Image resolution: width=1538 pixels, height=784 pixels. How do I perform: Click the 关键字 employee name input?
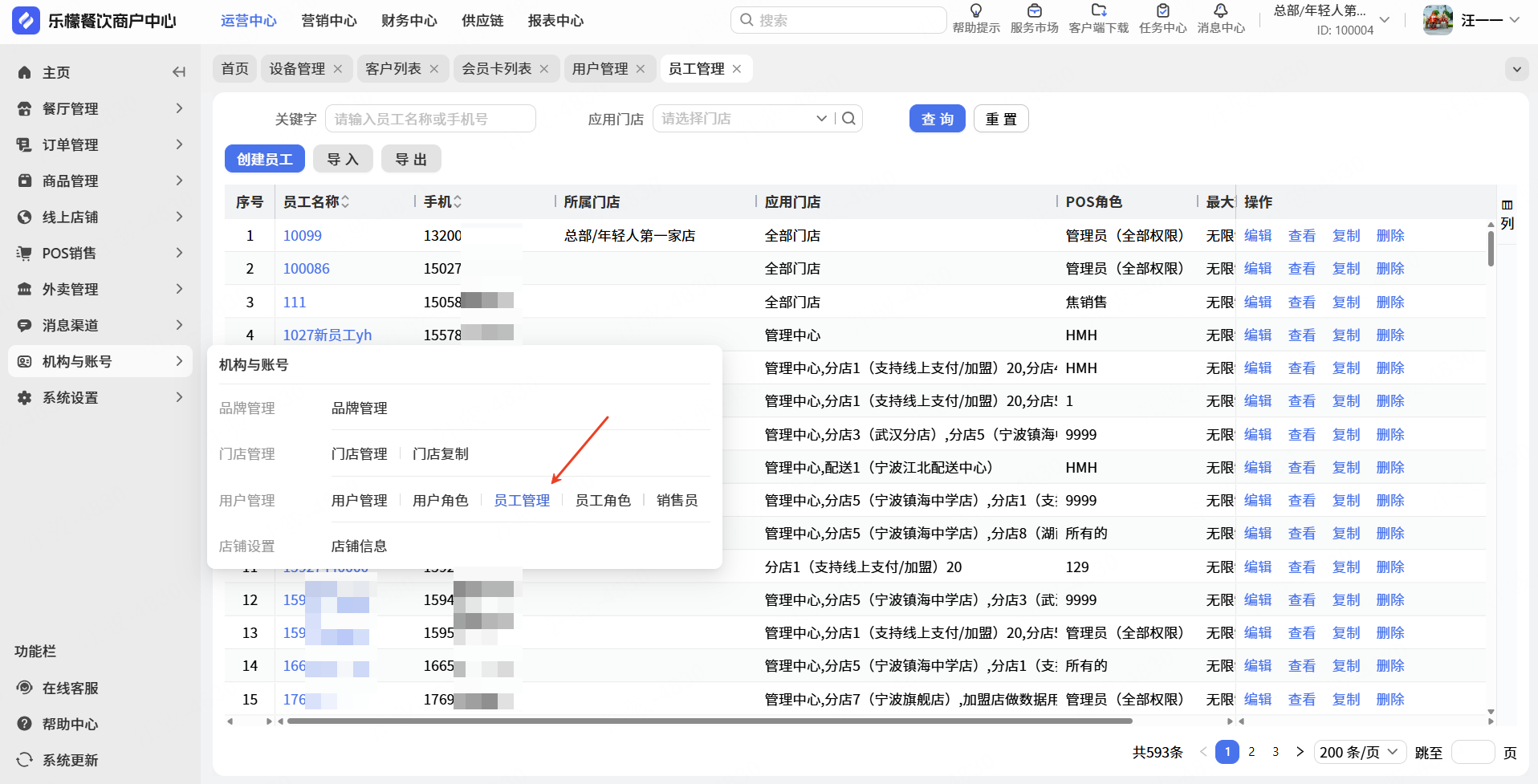(x=430, y=119)
